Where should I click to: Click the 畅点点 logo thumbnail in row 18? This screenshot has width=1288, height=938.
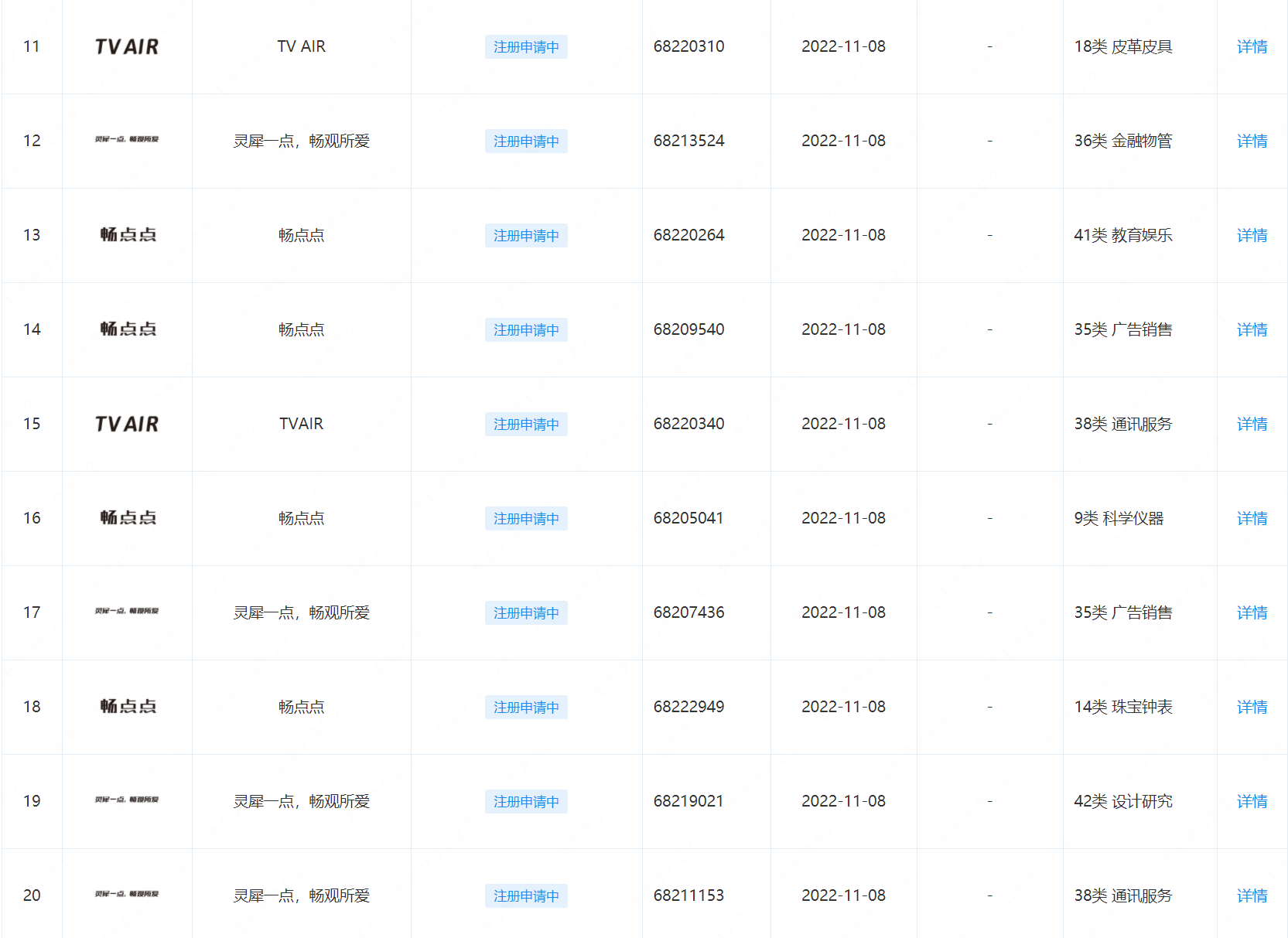pos(128,707)
